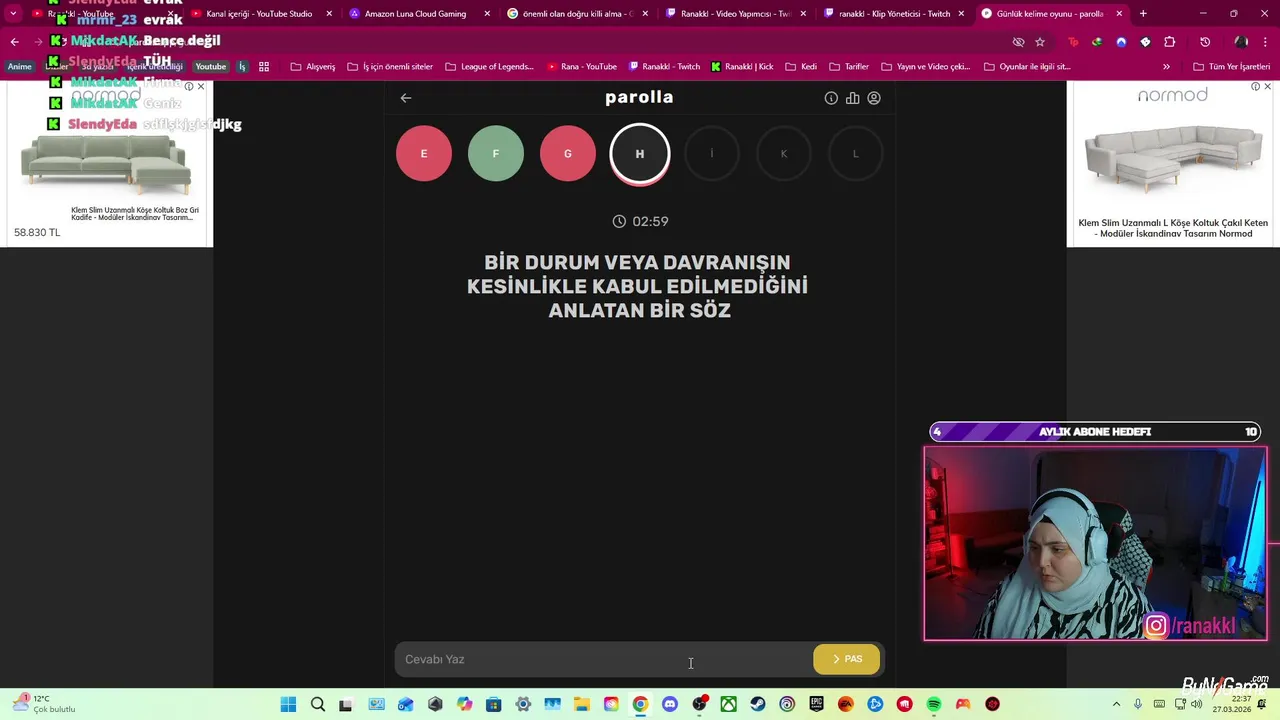This screenshot has width=1280, height=720.
Task: Select the dimmed letter L circle
Action: tap(856, 153)
